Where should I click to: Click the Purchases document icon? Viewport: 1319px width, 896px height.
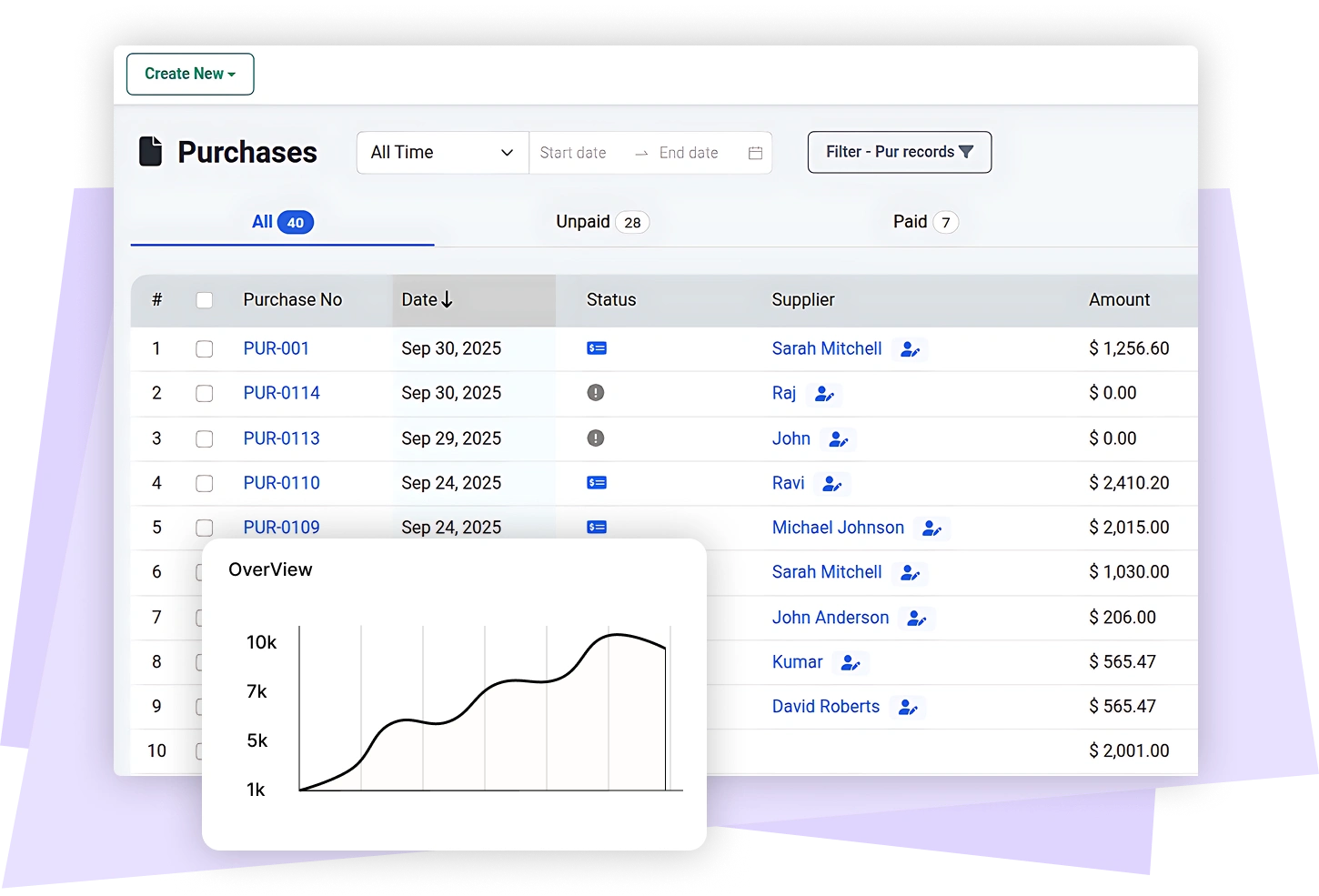[151, 151]
